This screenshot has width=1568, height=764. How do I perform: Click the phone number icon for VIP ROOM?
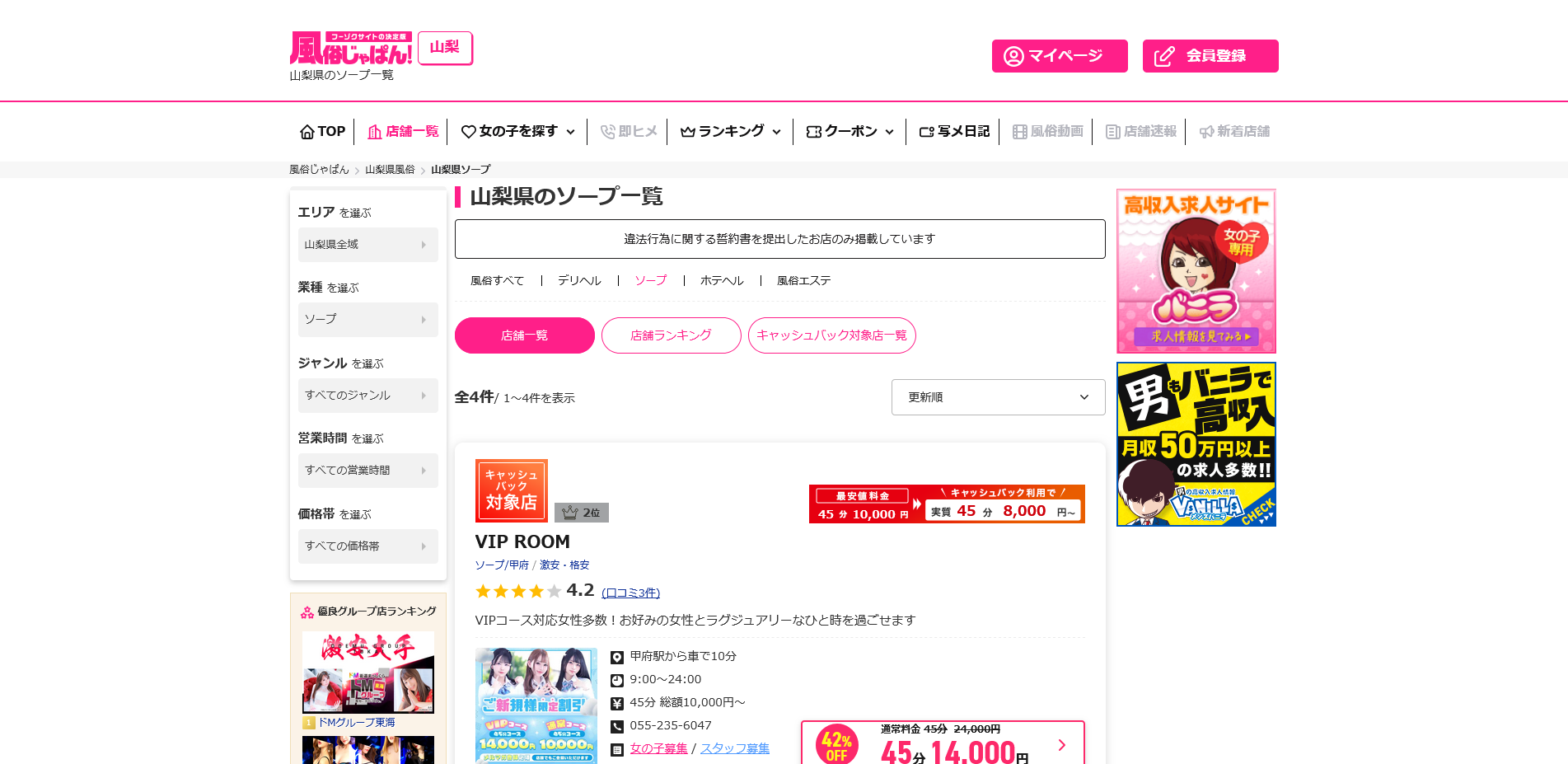(x=617, y=726)
